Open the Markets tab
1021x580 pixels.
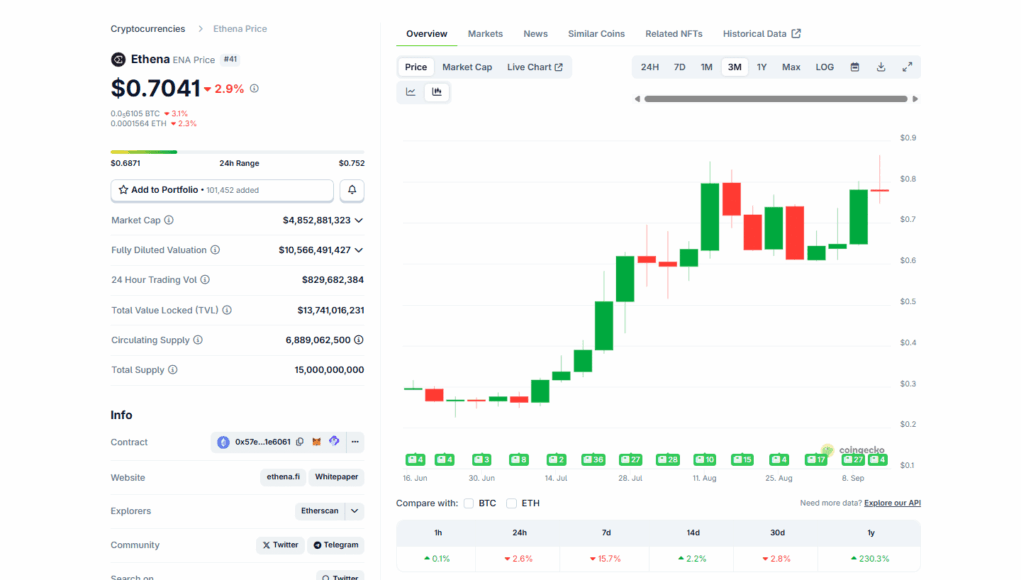[x=485, y=34]
